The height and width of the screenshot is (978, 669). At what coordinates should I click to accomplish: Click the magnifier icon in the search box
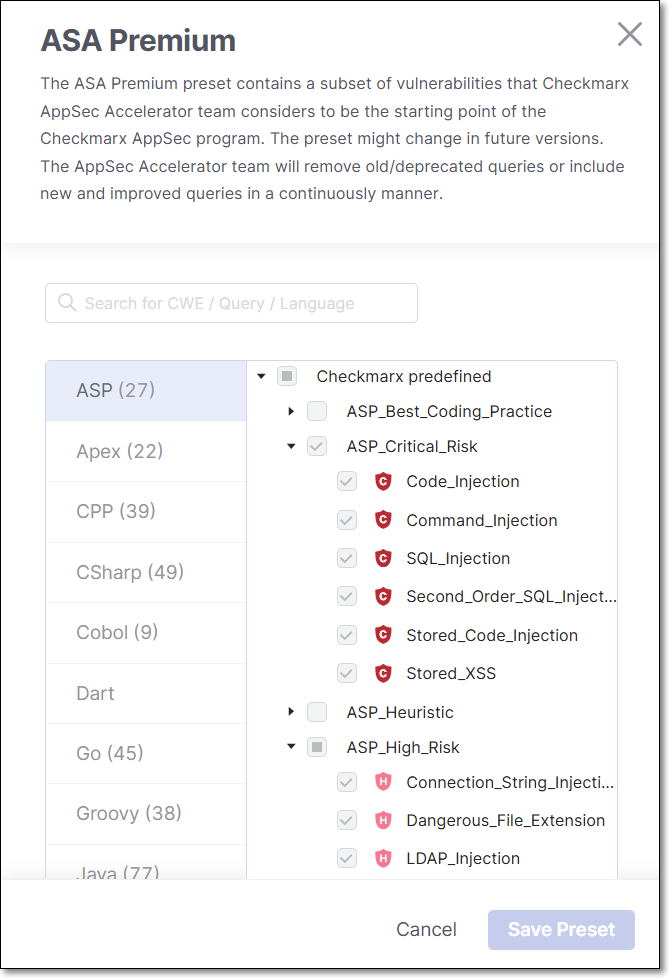tap(67, 303)
